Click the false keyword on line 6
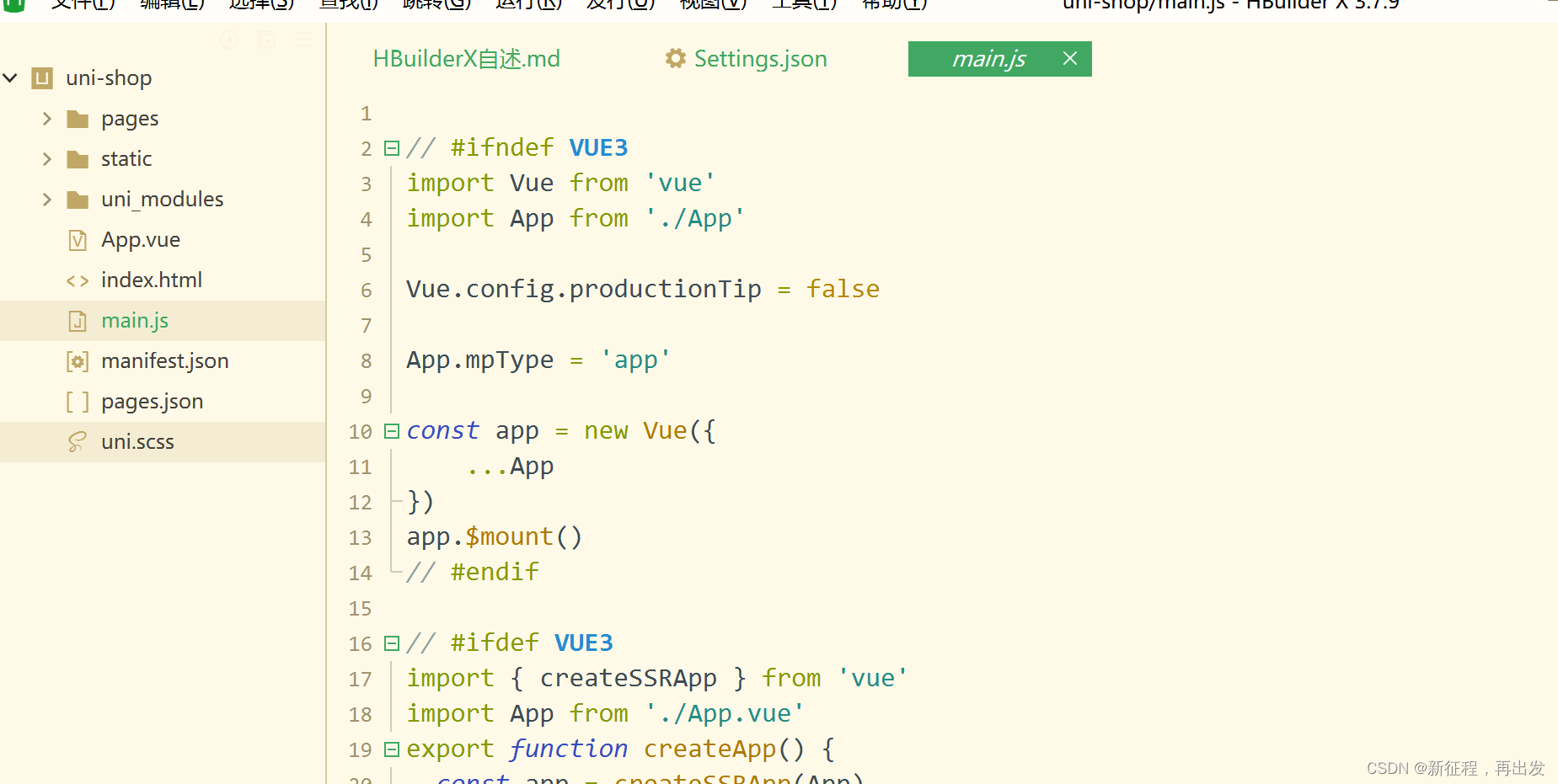The height and width of the screenshot is (784, 1558). click(843, 290)
